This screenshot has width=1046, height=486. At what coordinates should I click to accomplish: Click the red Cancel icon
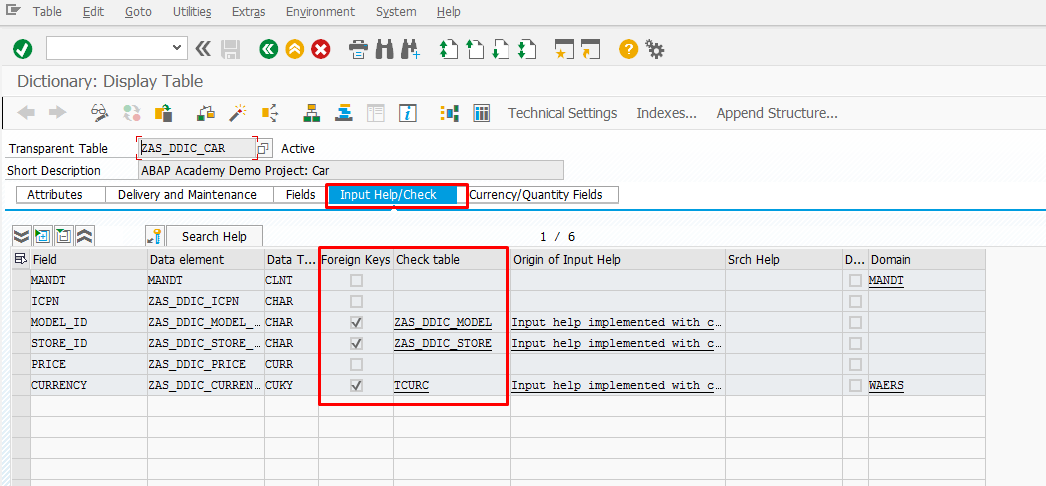[320, 48]
